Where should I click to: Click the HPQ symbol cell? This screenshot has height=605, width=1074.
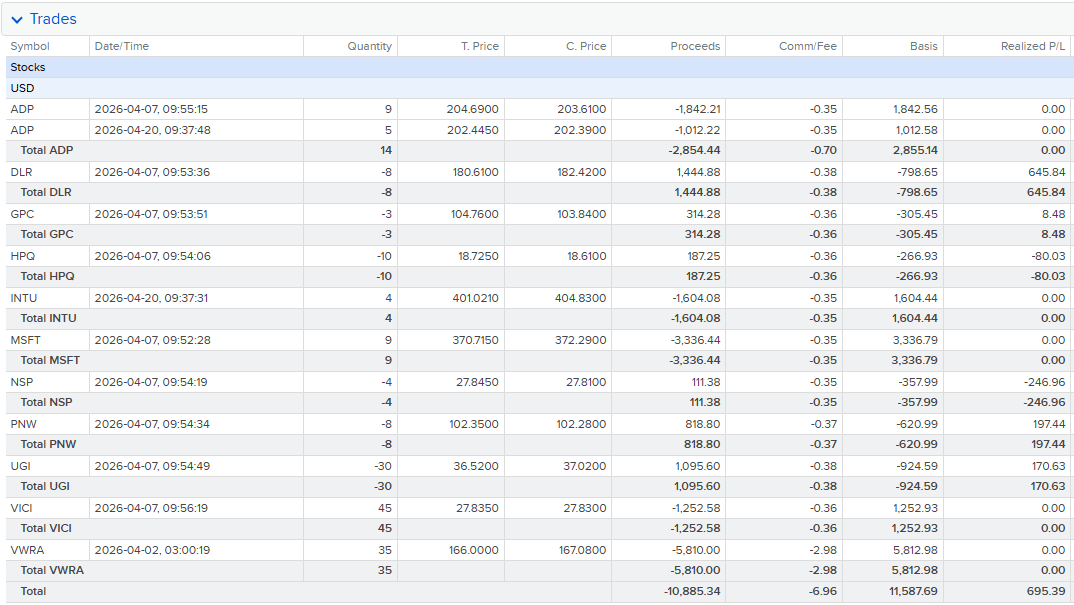(x=23, y=256)
